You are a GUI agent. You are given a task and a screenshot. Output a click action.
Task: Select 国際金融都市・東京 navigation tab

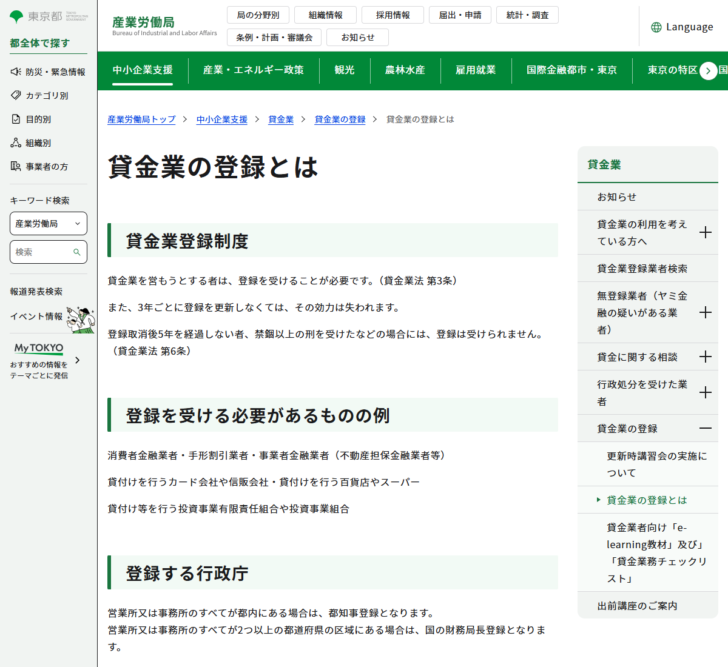click(572, 70)
